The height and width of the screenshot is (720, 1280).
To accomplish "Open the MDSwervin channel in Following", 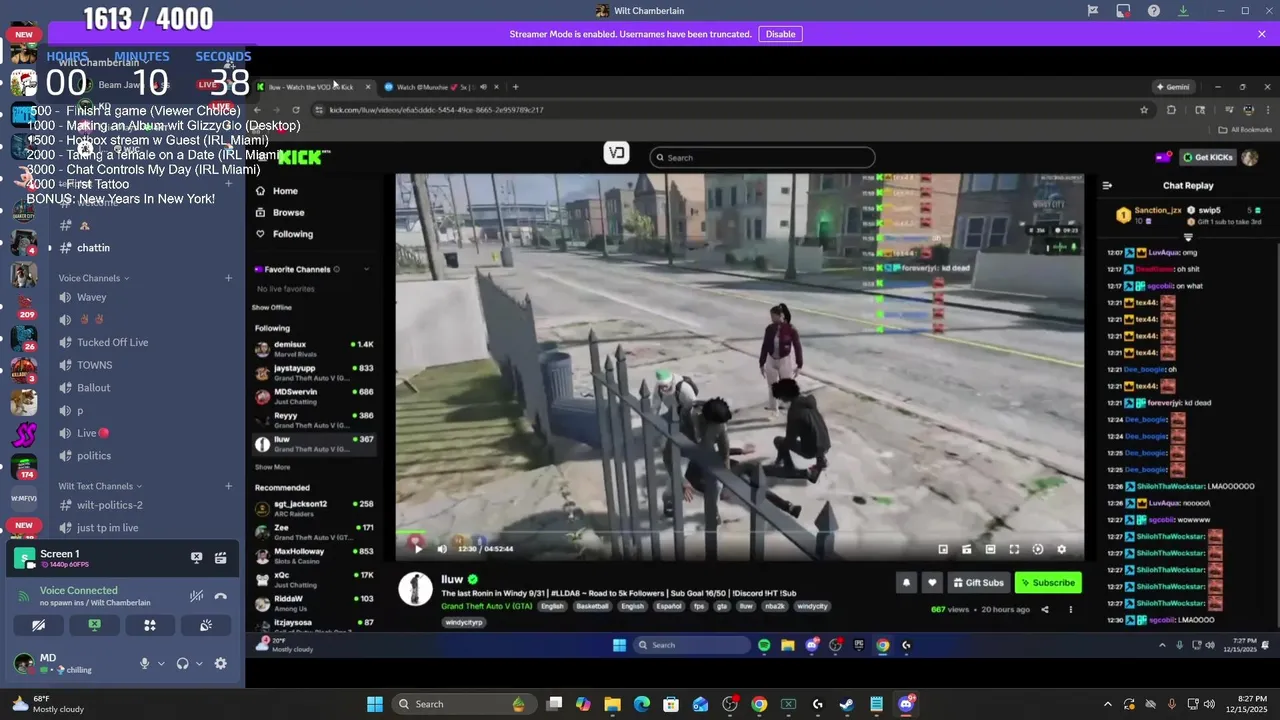I will 313,395.
